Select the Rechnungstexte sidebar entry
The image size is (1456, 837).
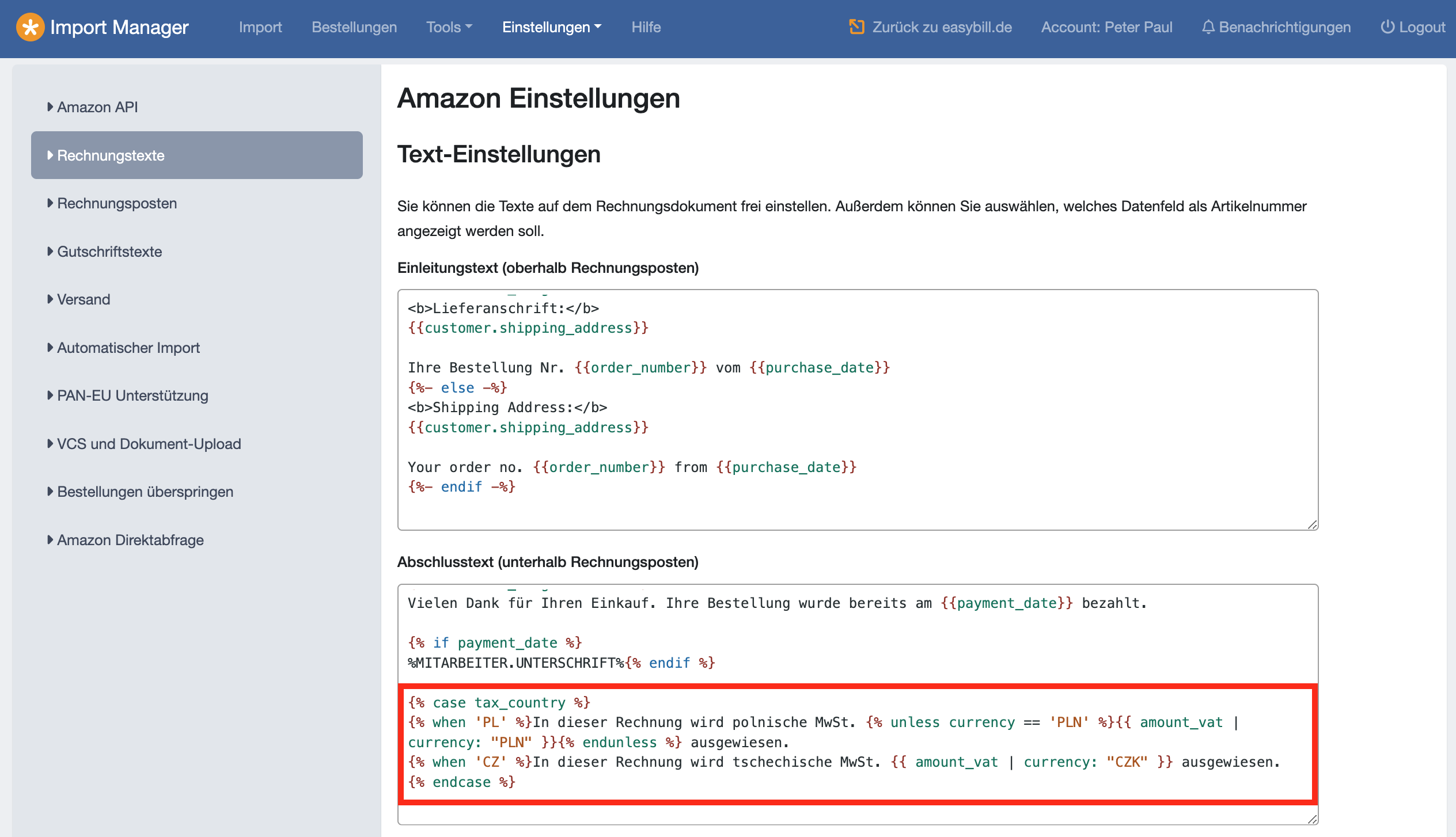(197, 155)
